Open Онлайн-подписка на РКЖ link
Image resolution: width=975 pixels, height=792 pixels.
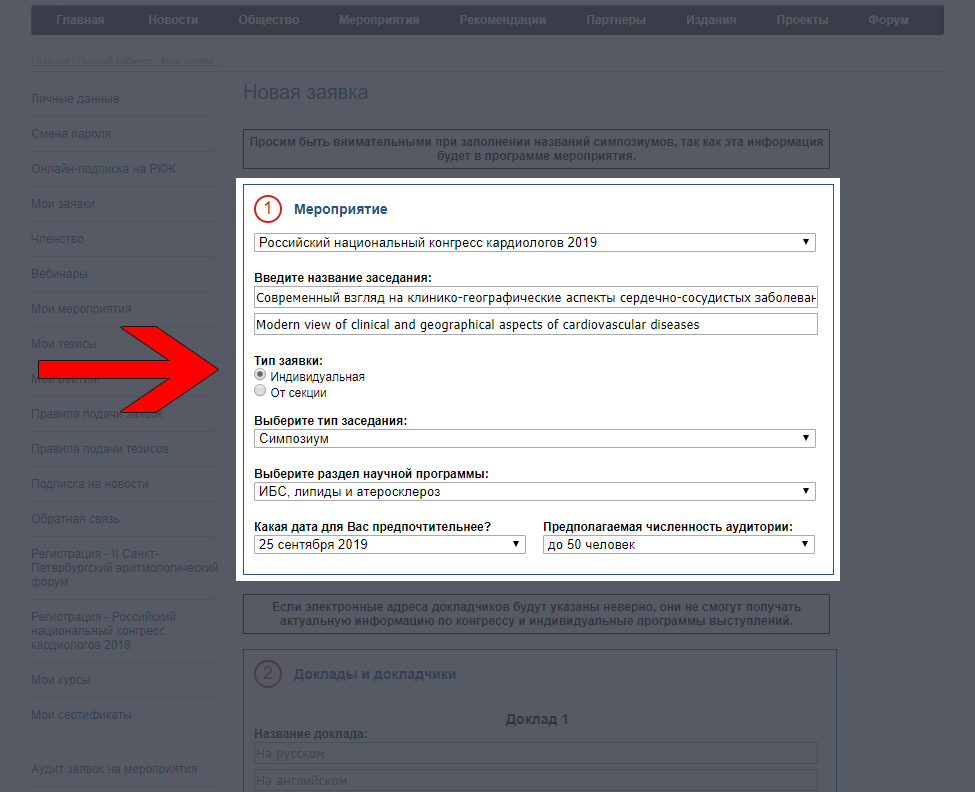pos(103,169)
